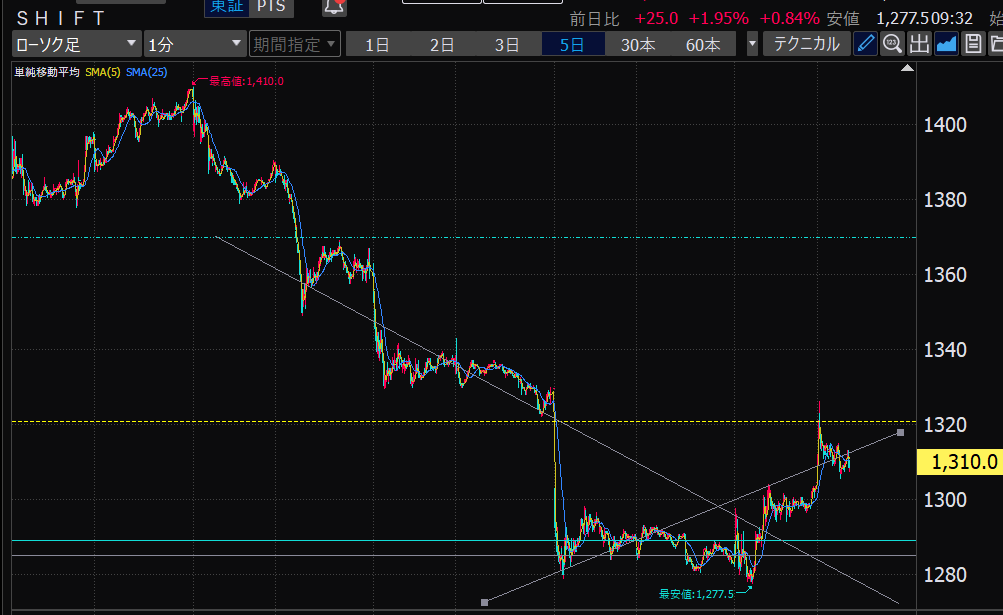Click the alert bell icon

(x=334, y=7)
